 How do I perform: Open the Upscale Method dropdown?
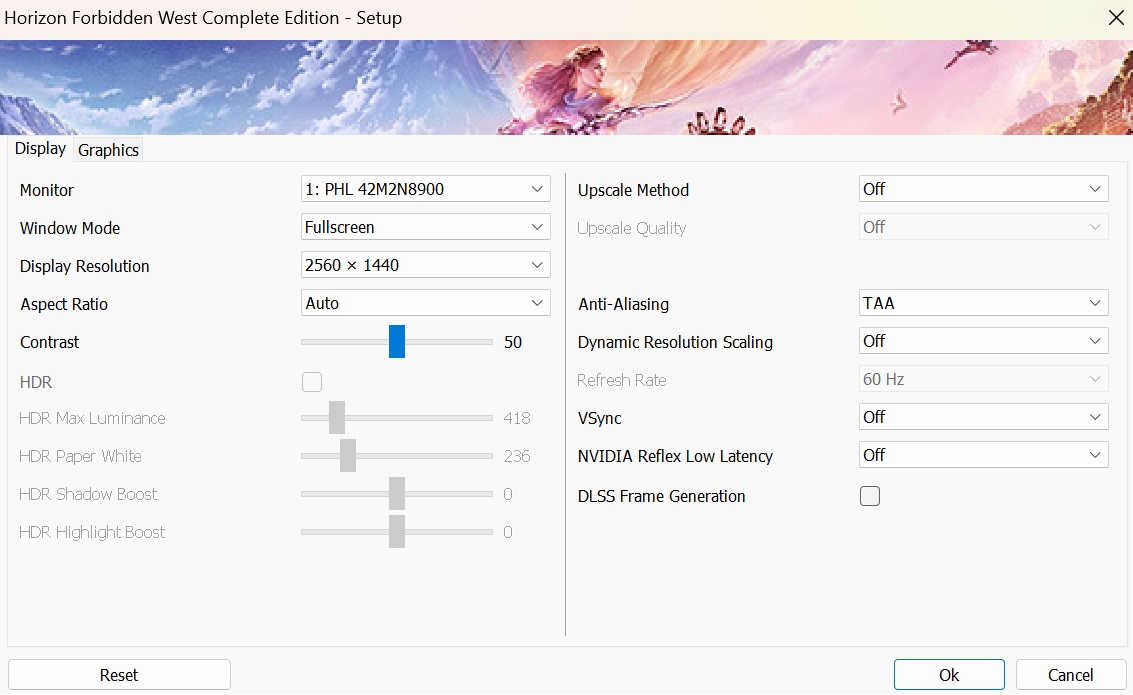coord(983,189)
